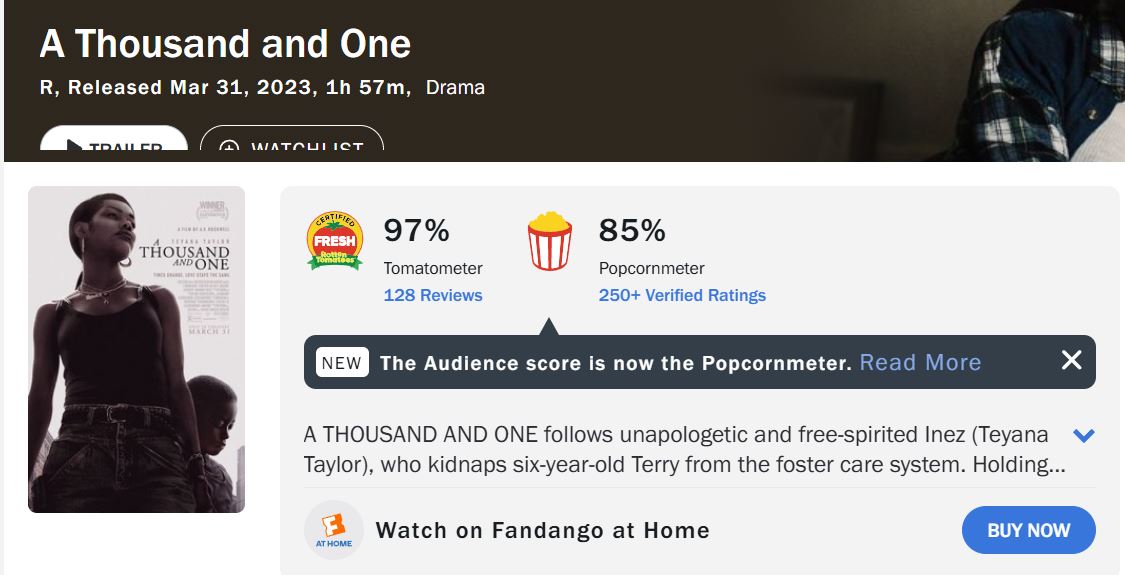Click the Popcornmeter label under 85%

(x=651, y=268)
